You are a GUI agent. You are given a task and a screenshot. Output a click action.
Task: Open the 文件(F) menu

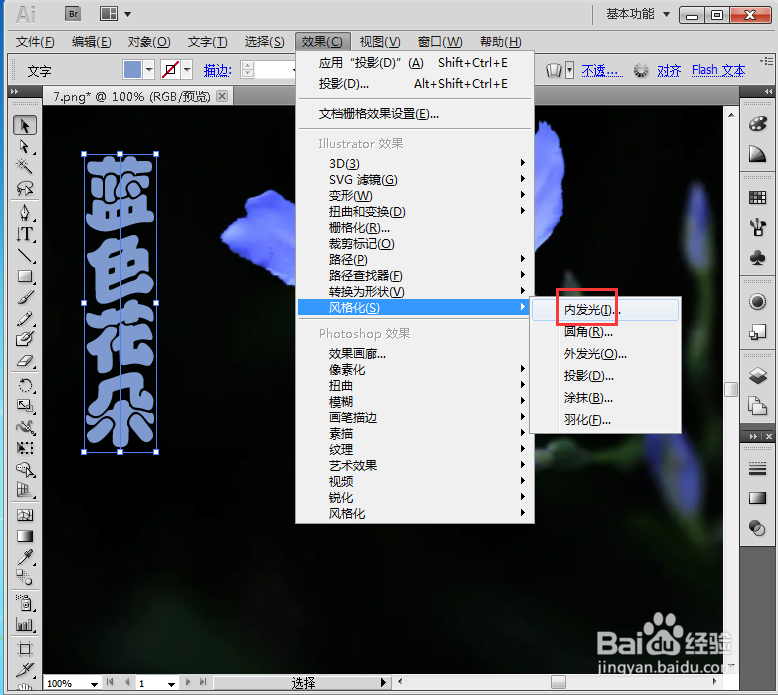(35, 42)
